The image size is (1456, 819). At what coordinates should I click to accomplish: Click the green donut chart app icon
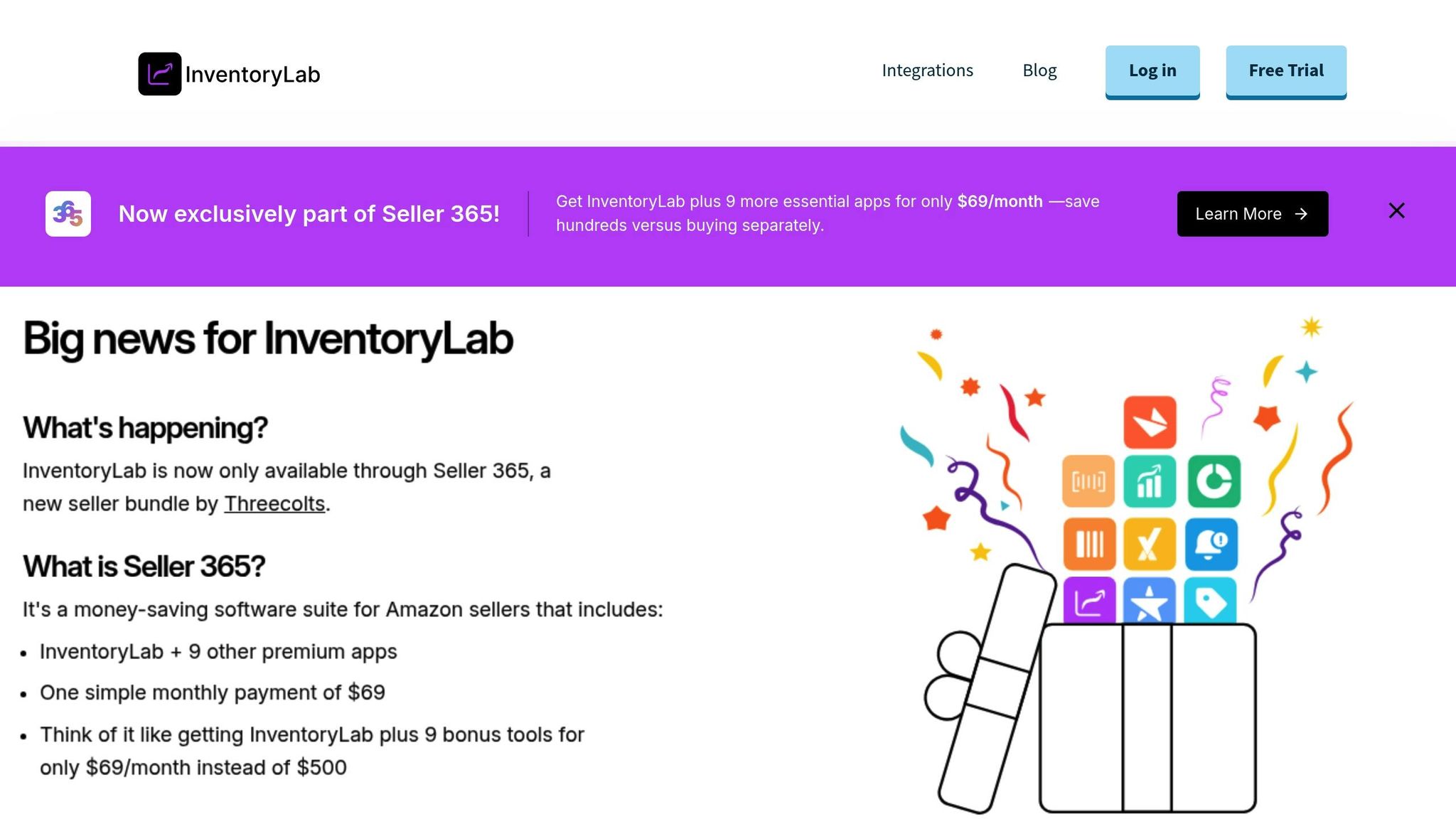coord(1213,481)
